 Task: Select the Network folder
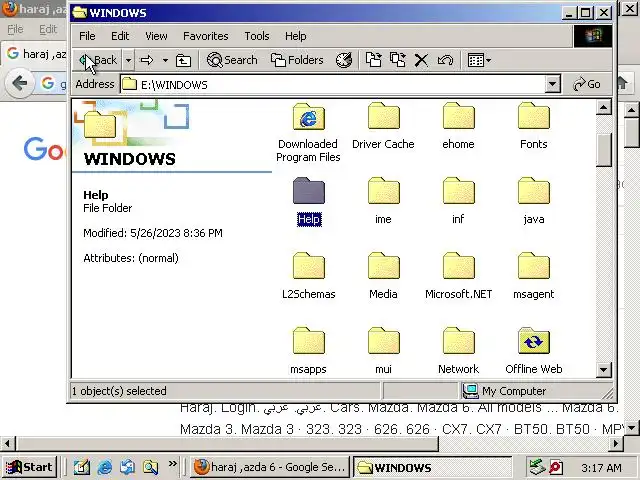point(458,351)
